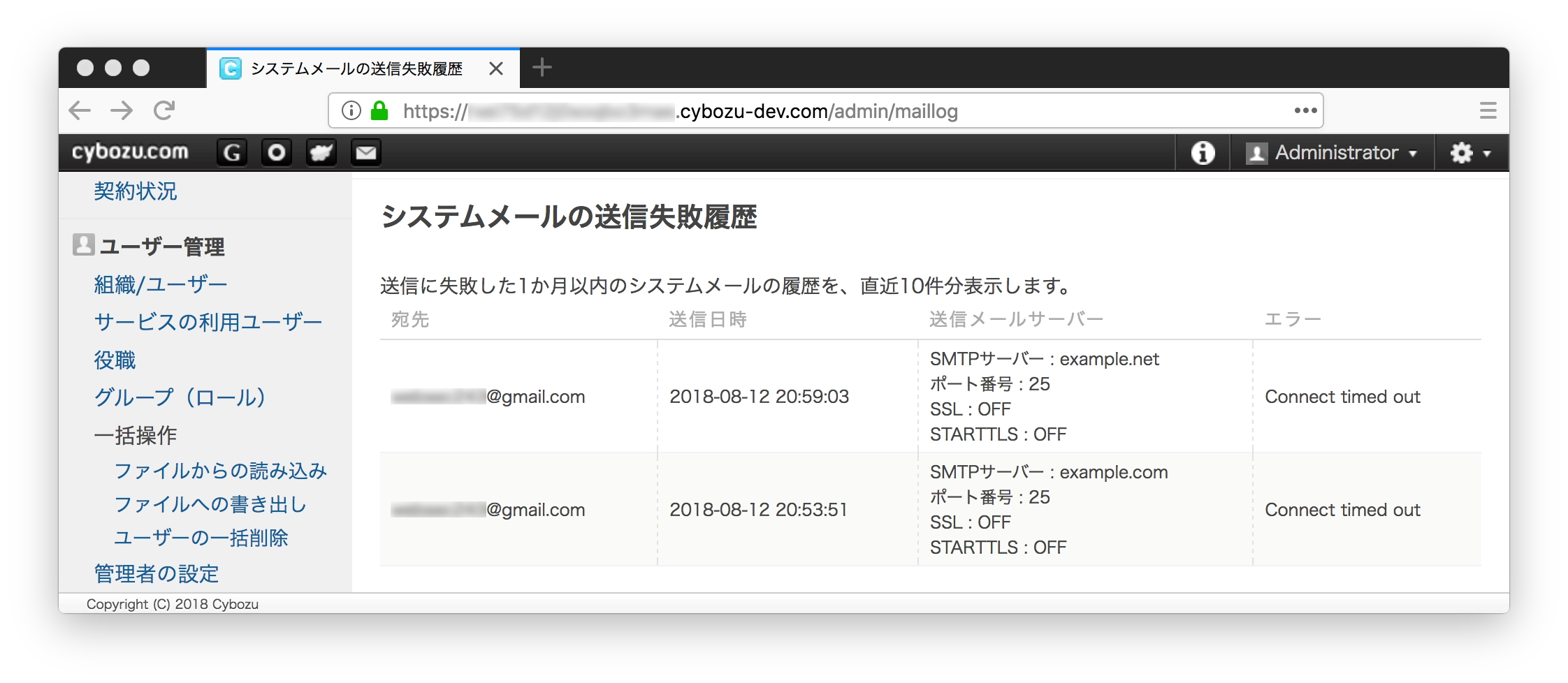Open the Garoon "G" app icon
1568x683 pixels.
click(232, 152)
